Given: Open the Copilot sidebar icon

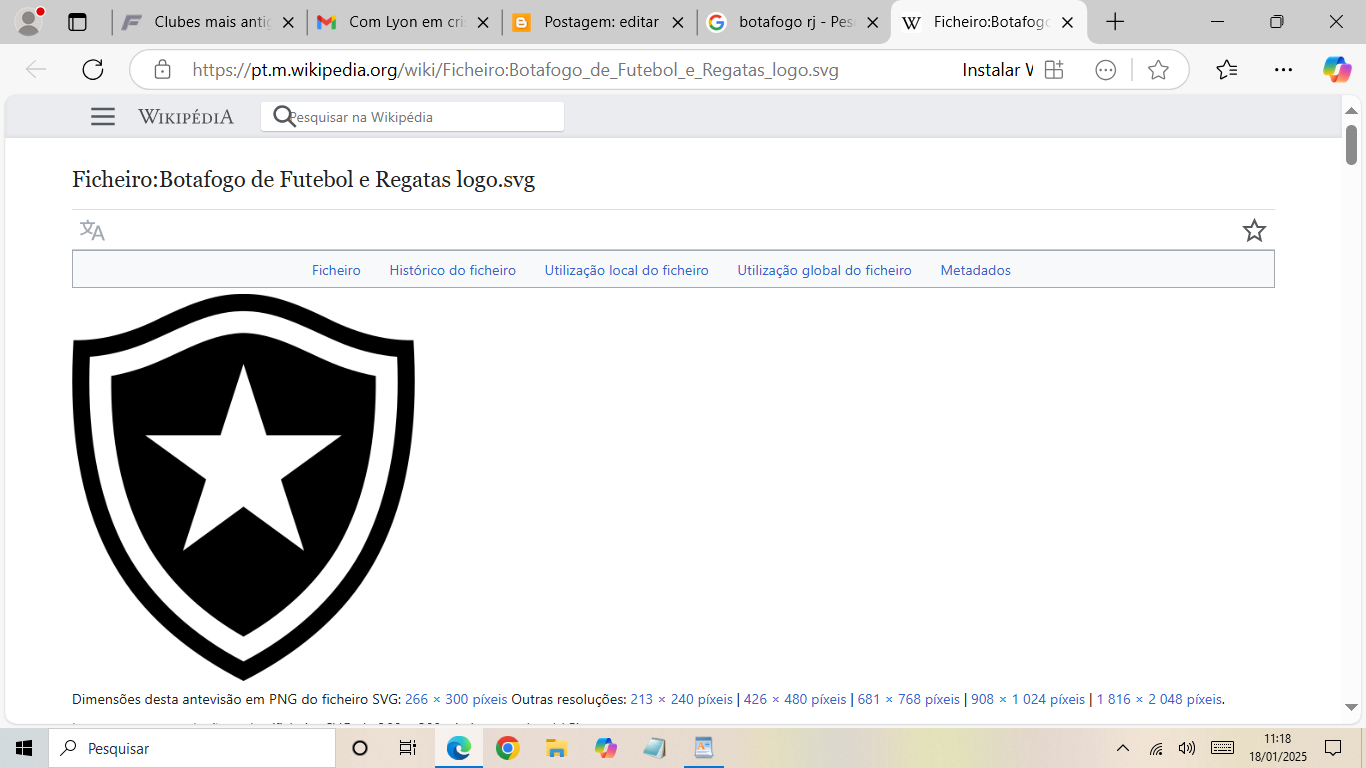Looking at the screenshot, I should tap(1337, 69).
